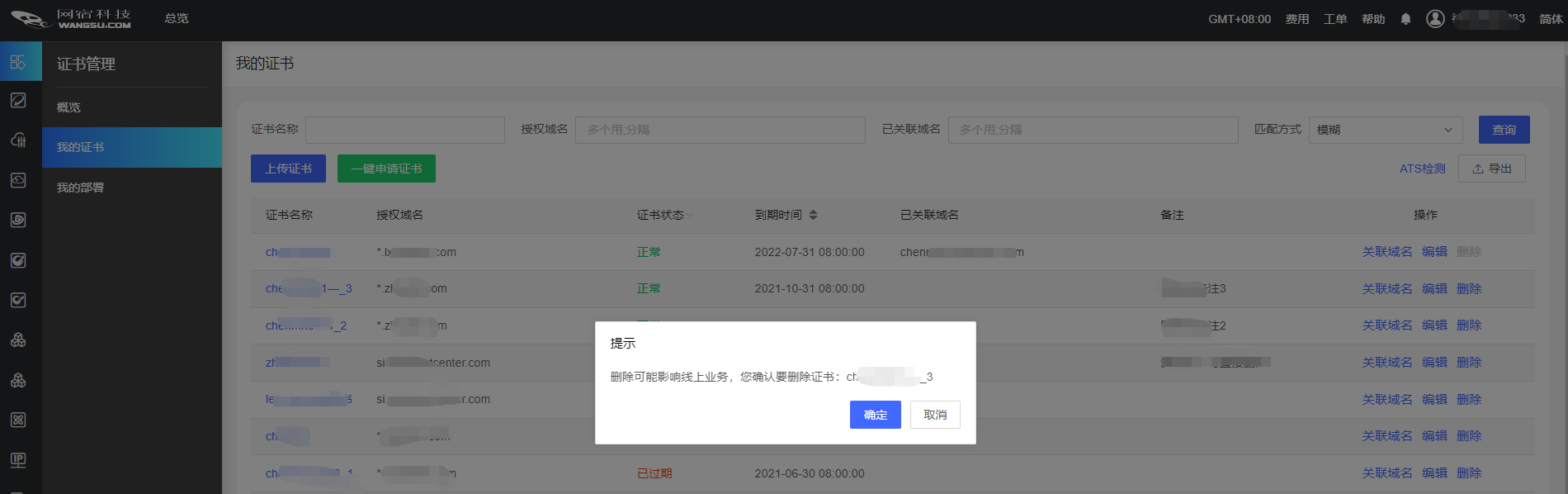
Task: Open 我的部署 in the side menu
Action: [80, 188]
